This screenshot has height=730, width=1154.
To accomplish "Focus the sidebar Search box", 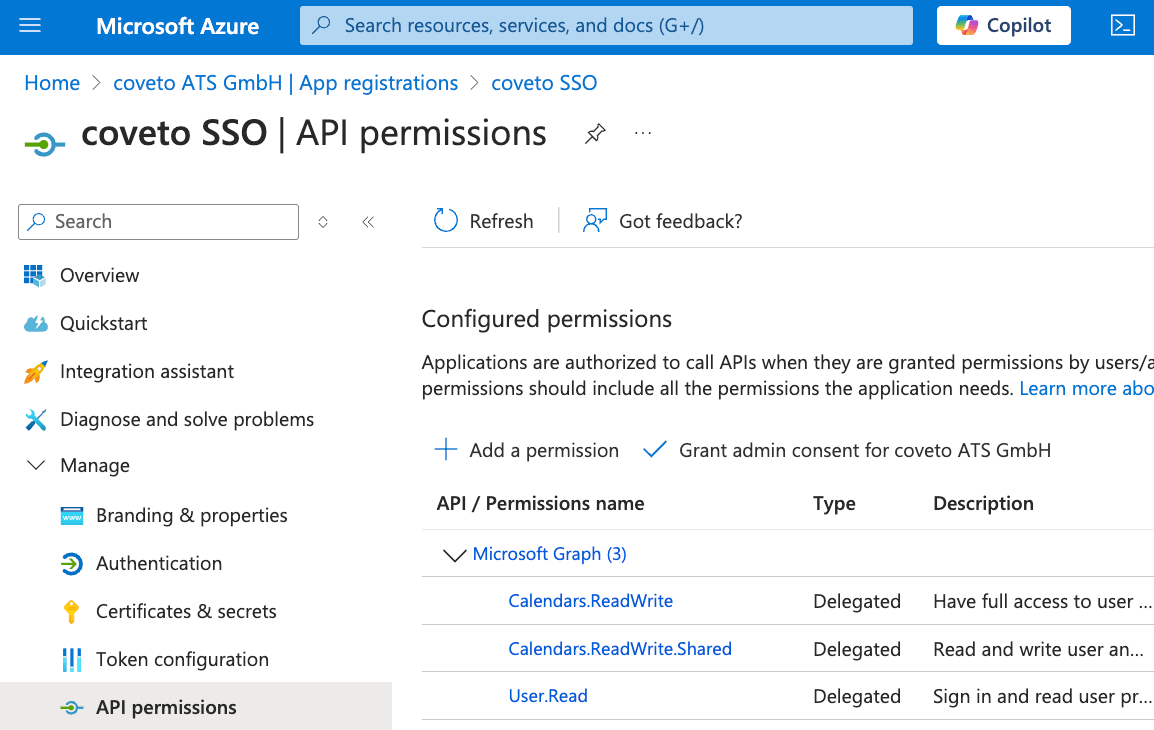I will click(158, 222).
